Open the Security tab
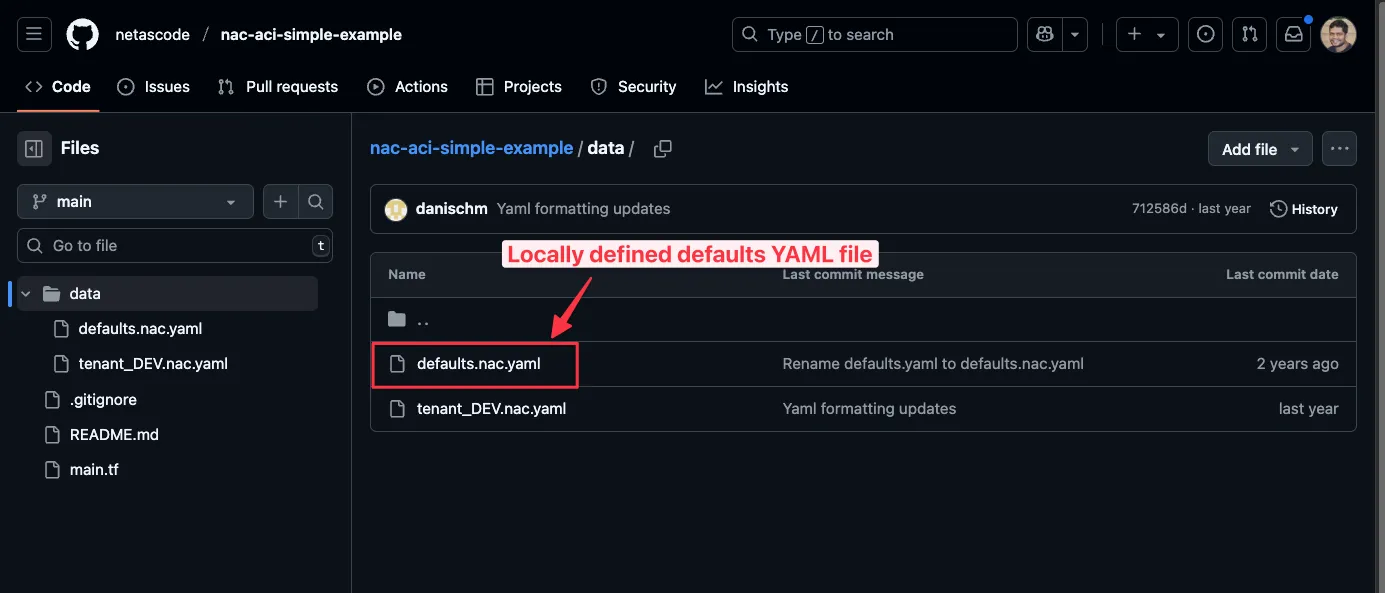This screenshot has height=593, width=1385. point(633,87)
